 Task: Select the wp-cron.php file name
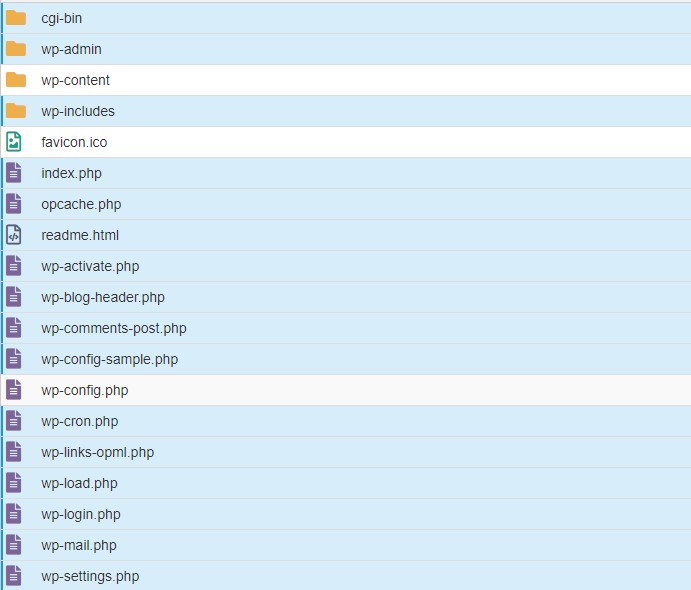tap(80, 421)
